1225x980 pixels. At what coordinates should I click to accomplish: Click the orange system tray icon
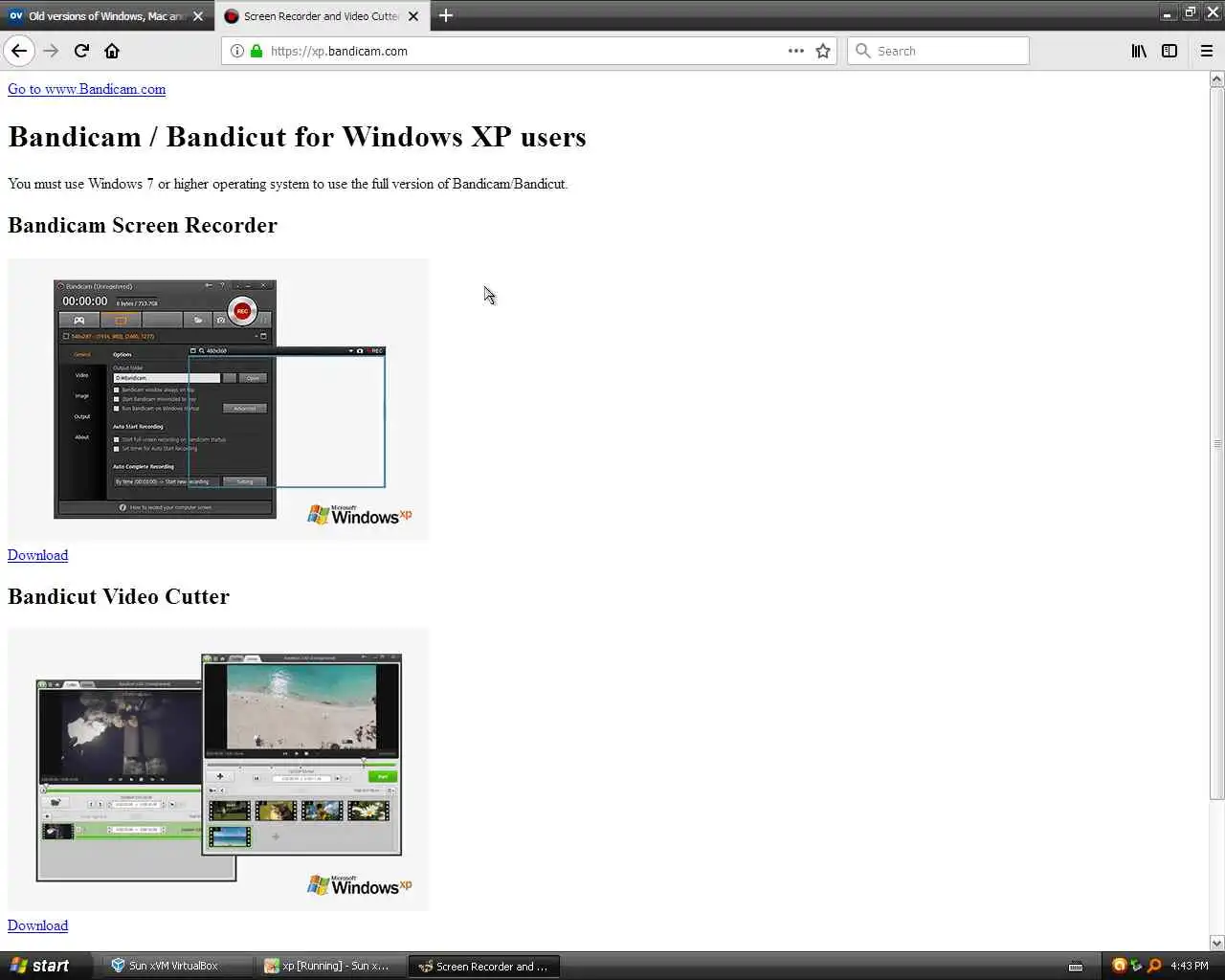point(1119,966)
